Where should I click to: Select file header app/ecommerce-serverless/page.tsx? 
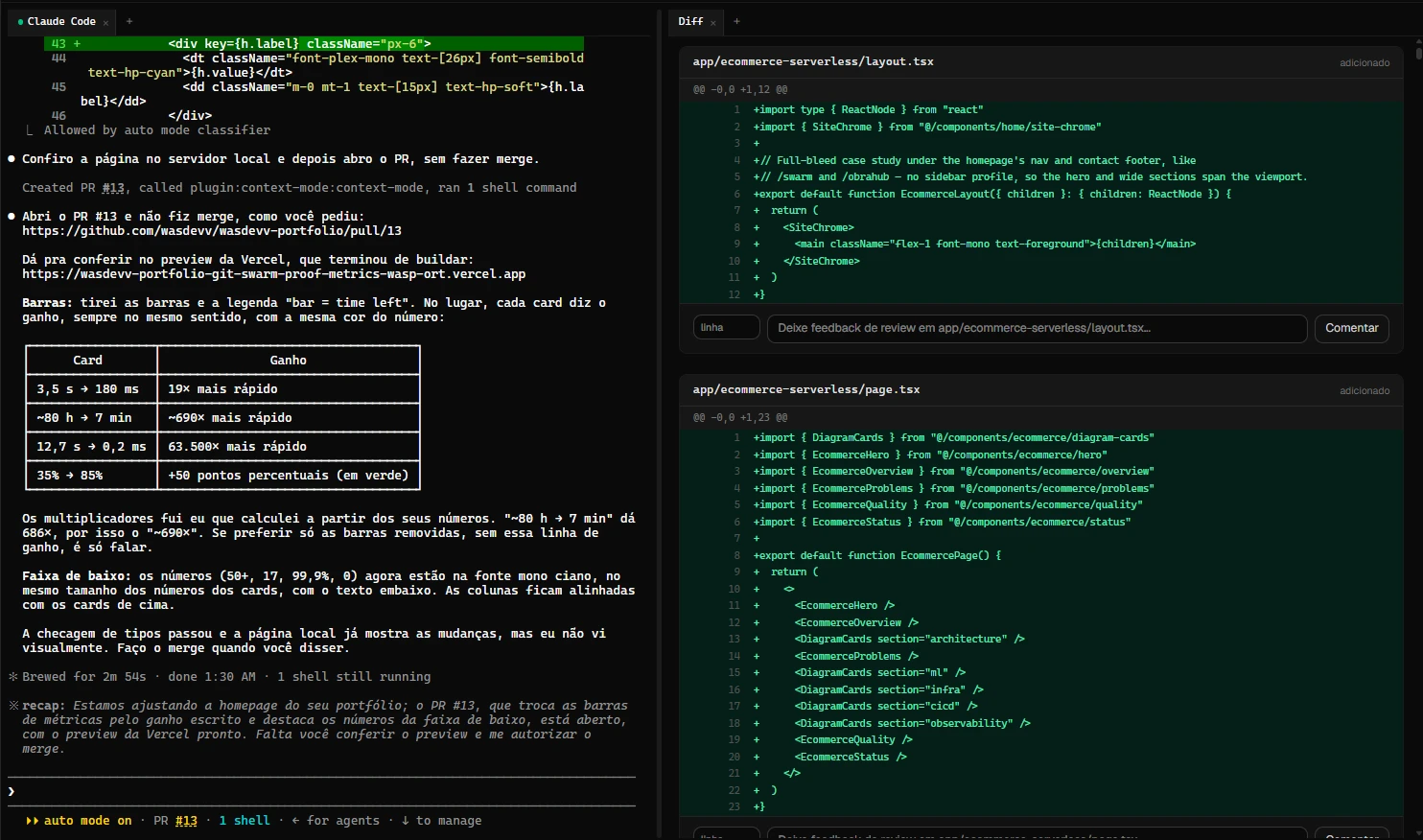click(806, 389)
